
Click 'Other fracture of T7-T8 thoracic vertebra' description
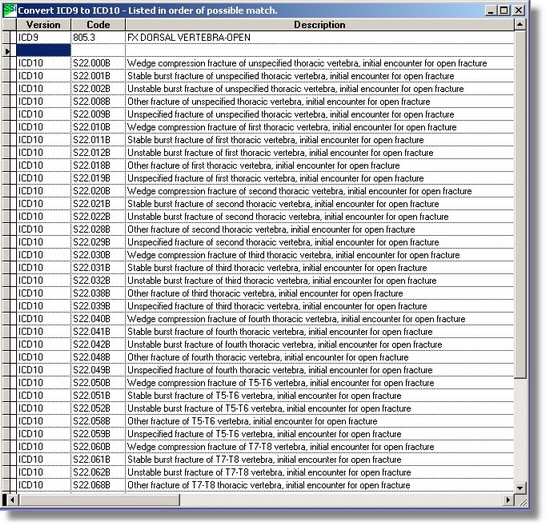(320, 485)
